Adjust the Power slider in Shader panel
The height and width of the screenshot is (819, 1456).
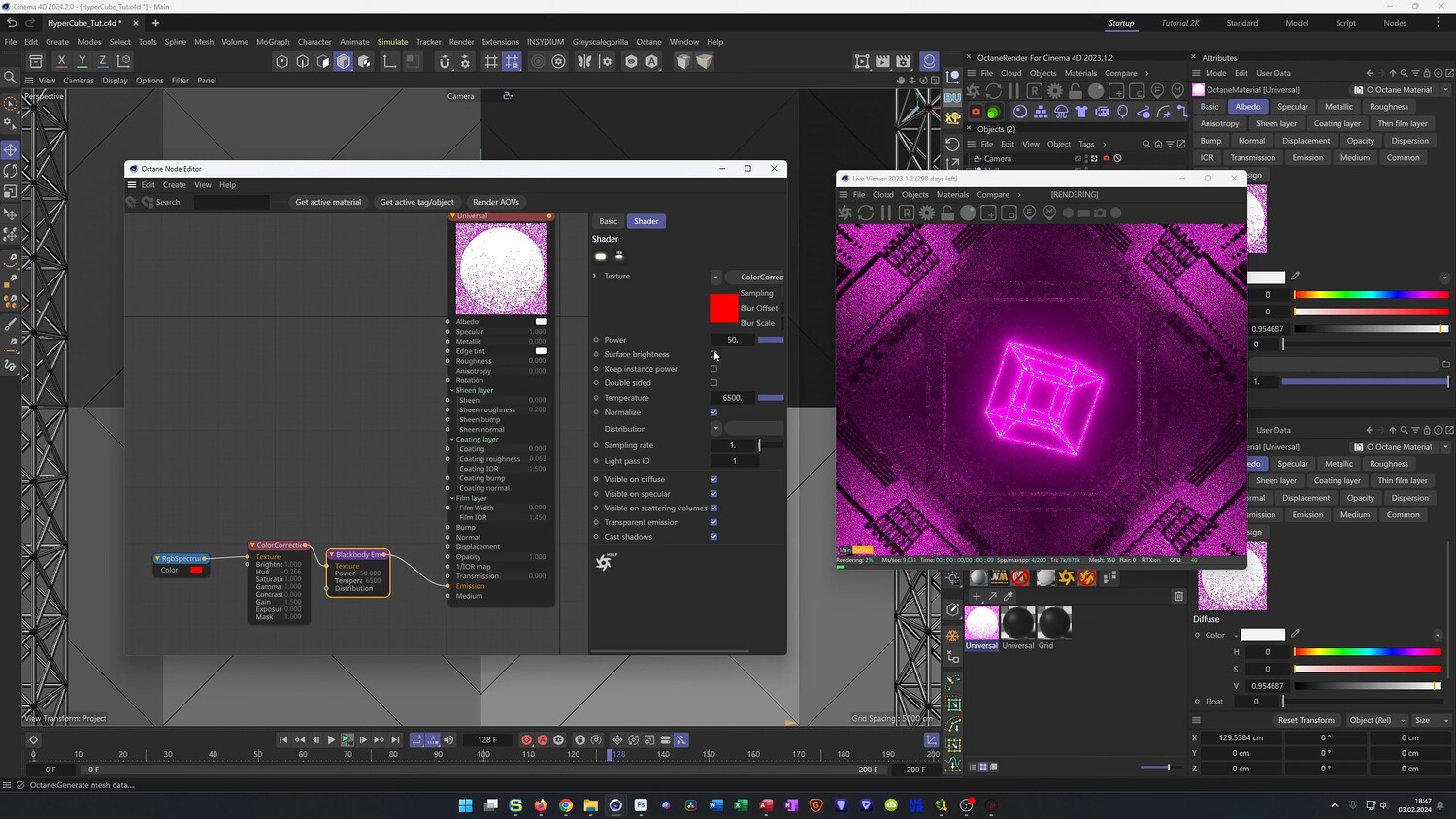click(771, 340)
